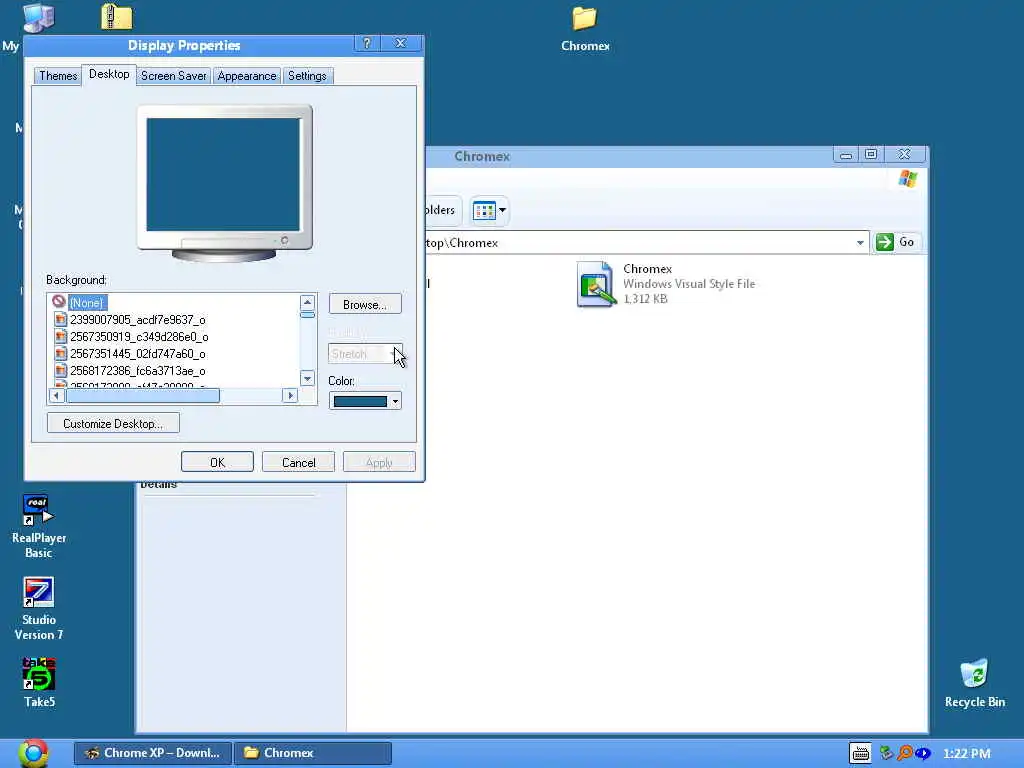The image size is (1024, 768).
Task: Select the zipped folder desktop icon
Action: tap(117, 16)
